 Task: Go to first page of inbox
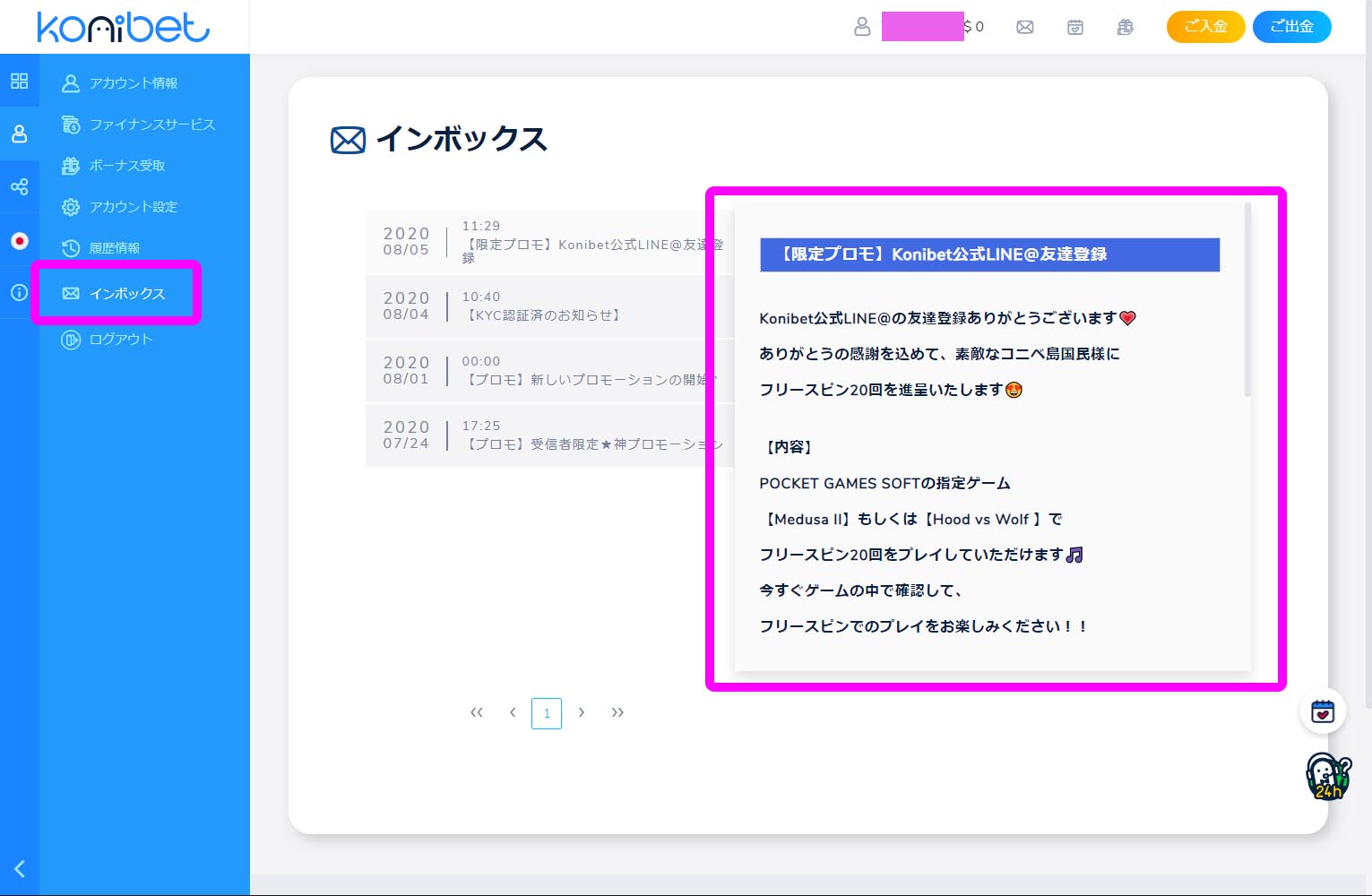pyautogui.click(x=477, y=712)
